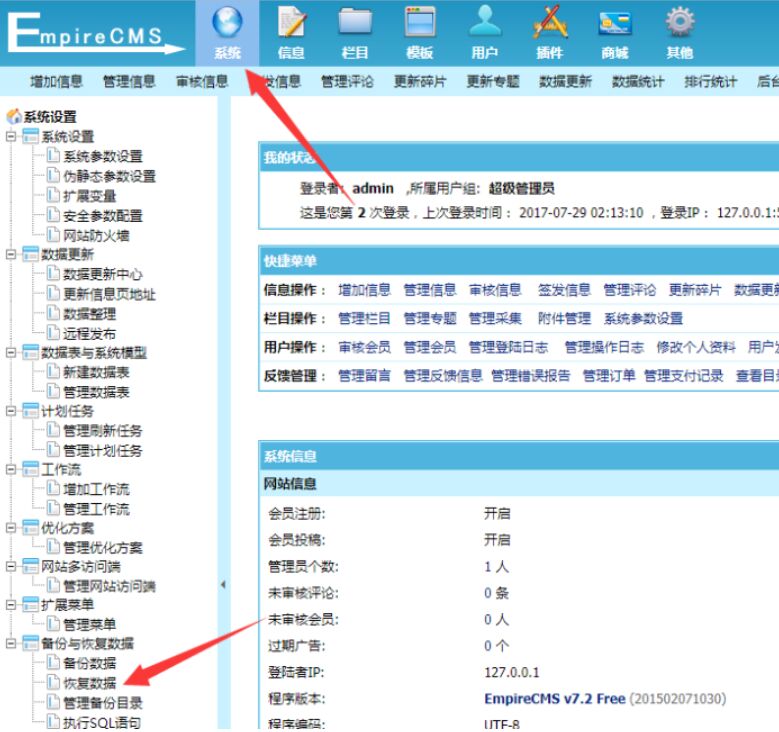This screenshot has height=732, width=779.
Task: Click 签发信息 quick menu link
Action: pos(564,290)
